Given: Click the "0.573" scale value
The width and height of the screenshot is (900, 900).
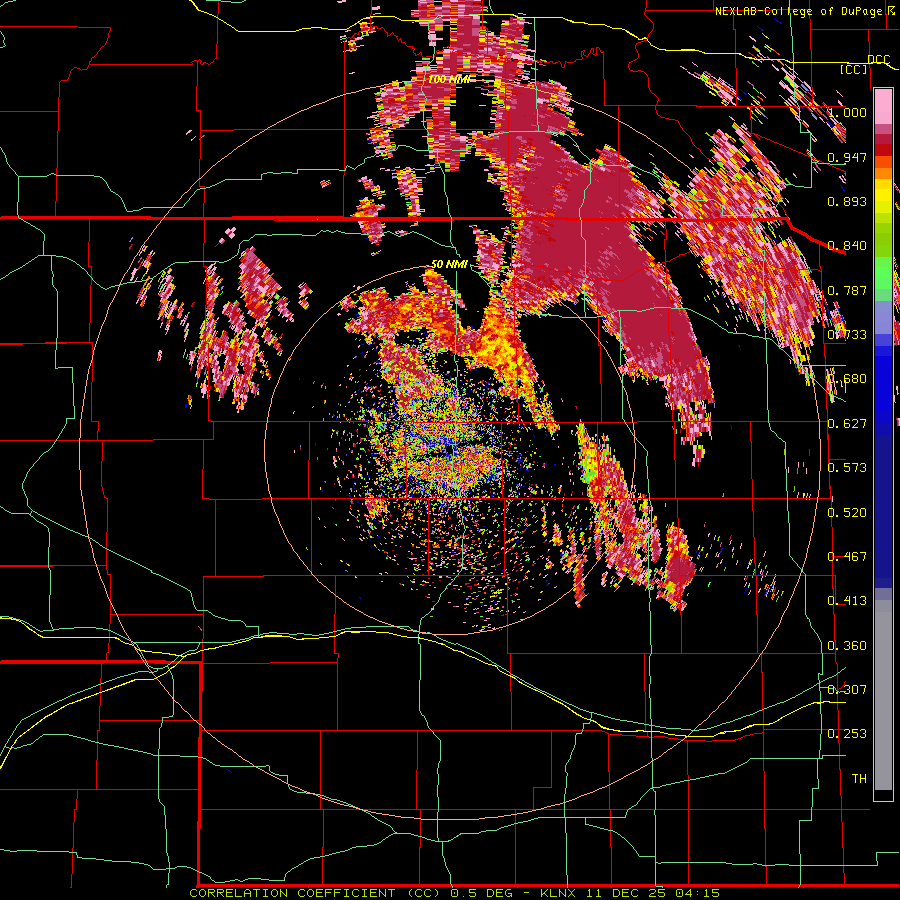Looking at the screenshot, I should [x=847, y=468].
